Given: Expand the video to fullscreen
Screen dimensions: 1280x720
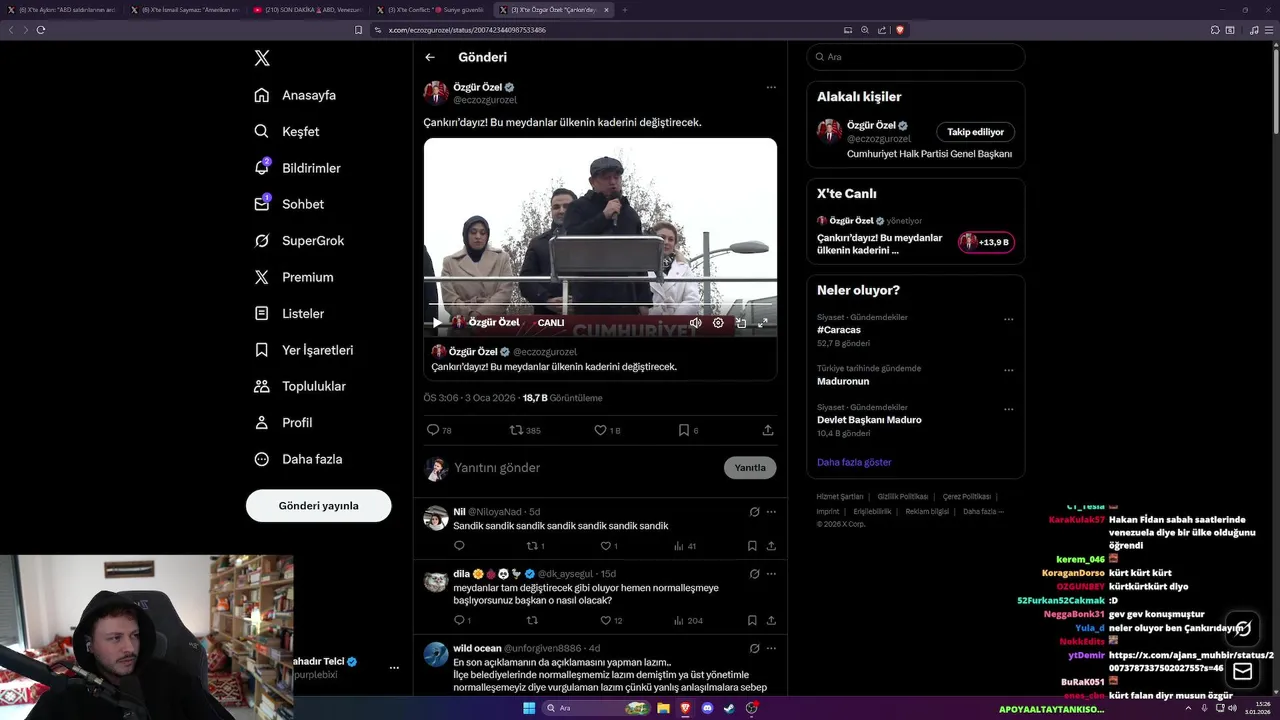Looking at the screenshot, I should pyautogui.click(x=762, y=322).
